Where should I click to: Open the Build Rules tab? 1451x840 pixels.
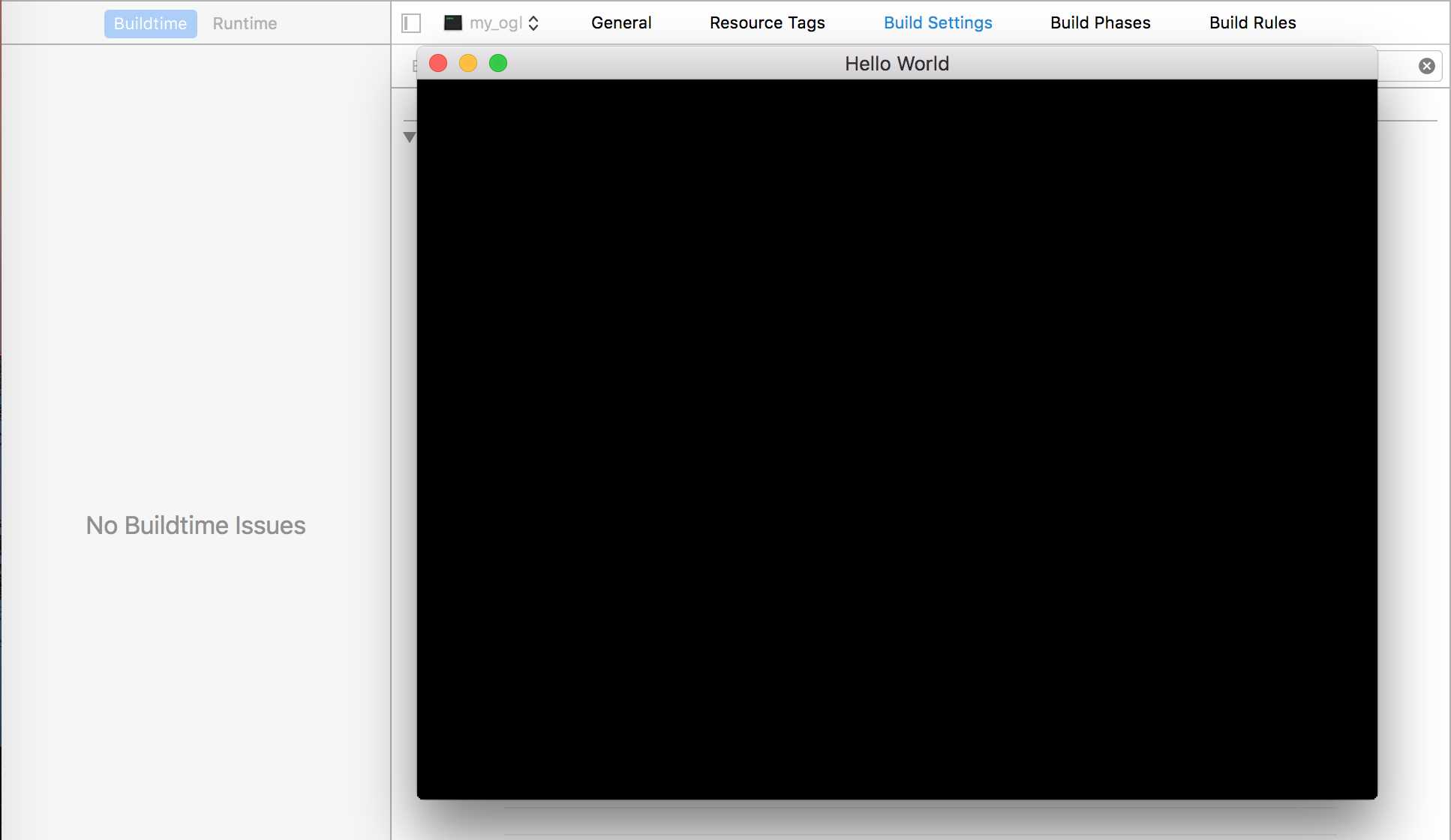(x=1252, y=22)
